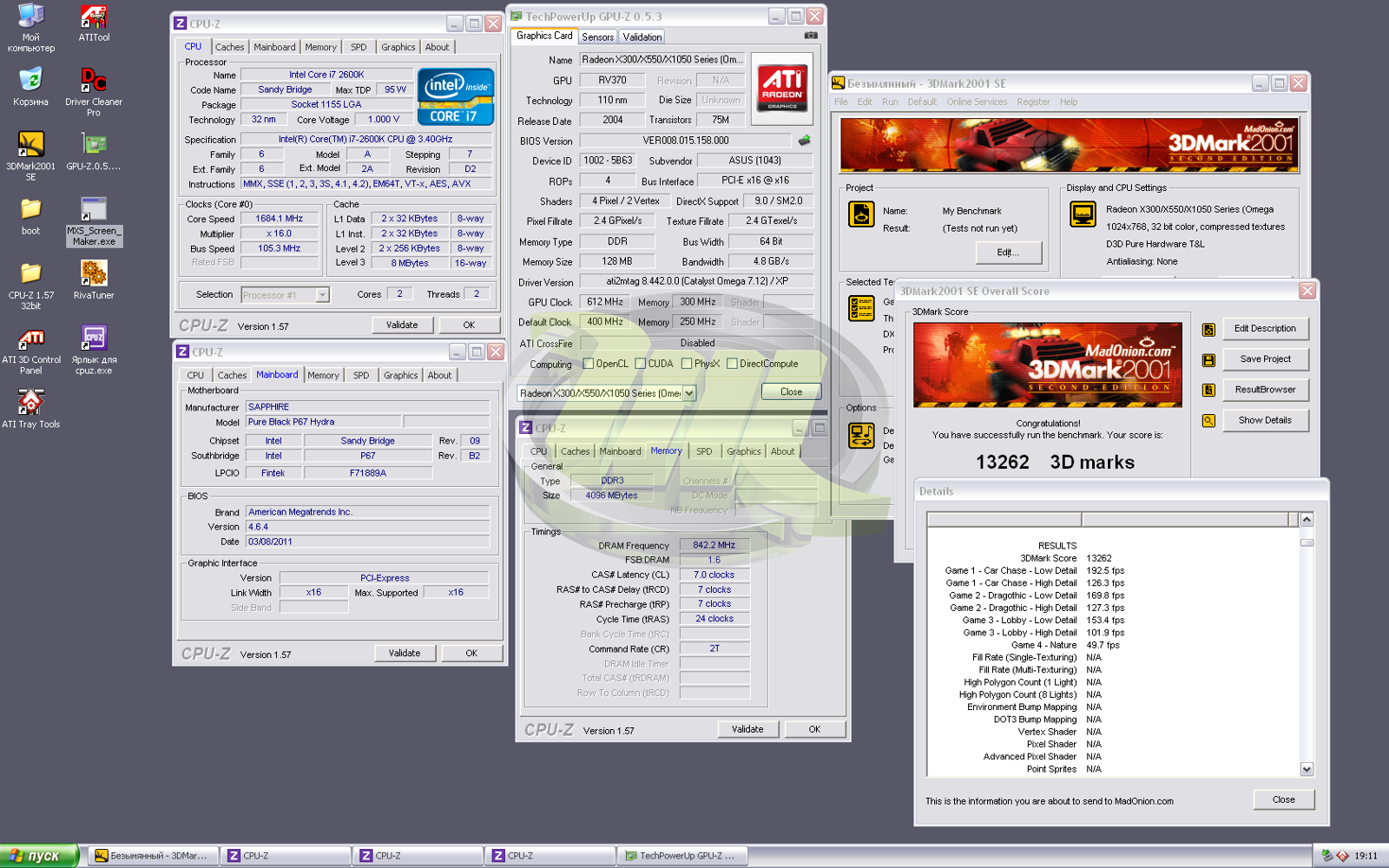Switch to 3DMark taskbar button
This screenshot has width=1389, height=868.
coord(153,856)
